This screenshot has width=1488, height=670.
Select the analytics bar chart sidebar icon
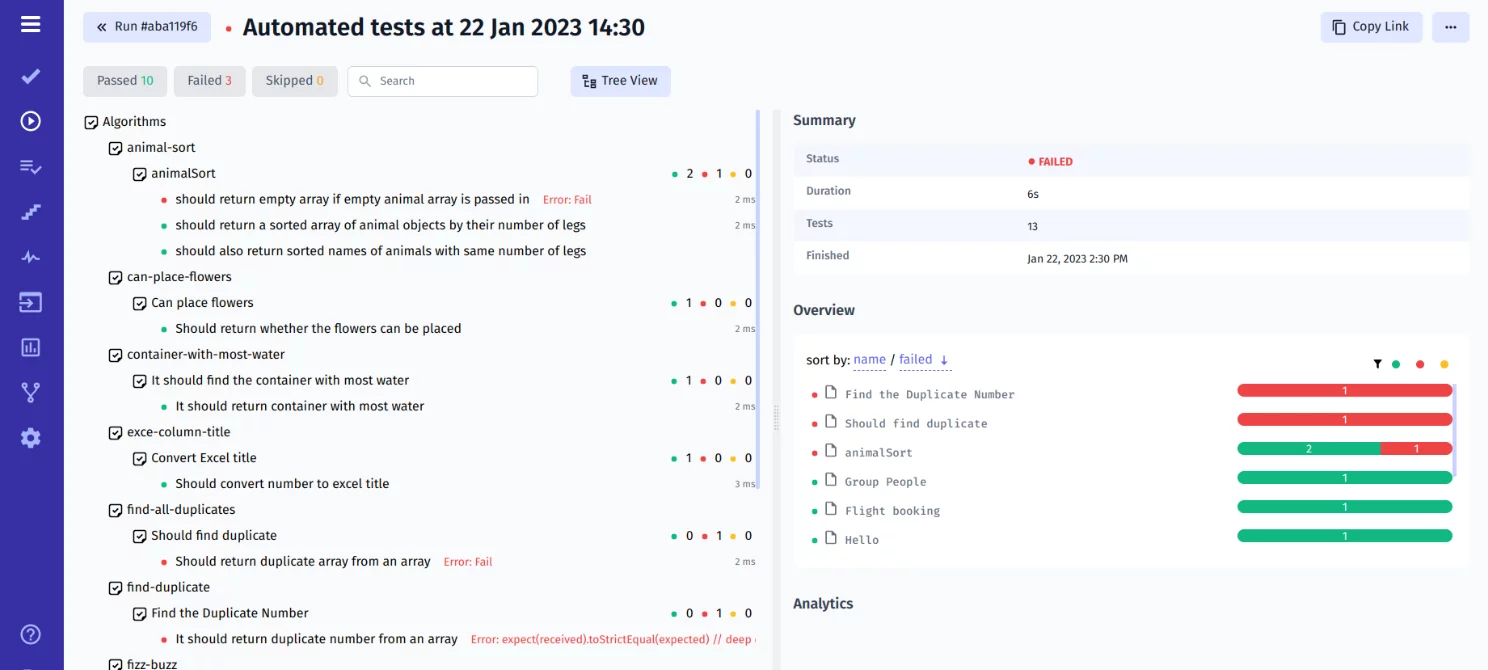(30, 346)
